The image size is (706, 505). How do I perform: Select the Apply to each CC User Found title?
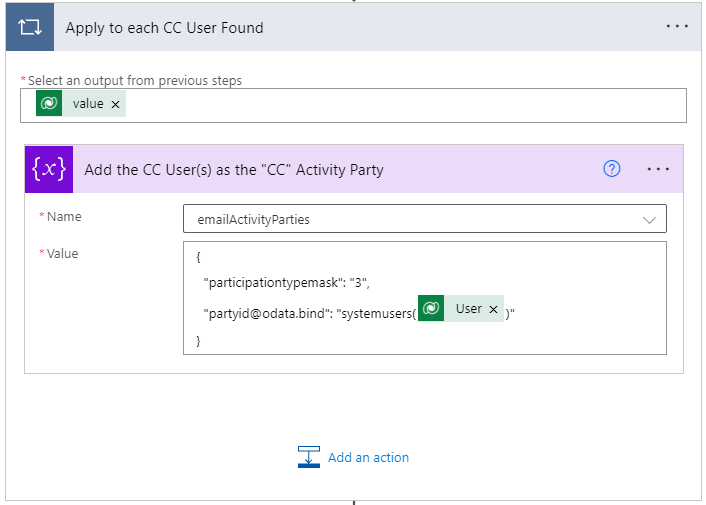164,28
